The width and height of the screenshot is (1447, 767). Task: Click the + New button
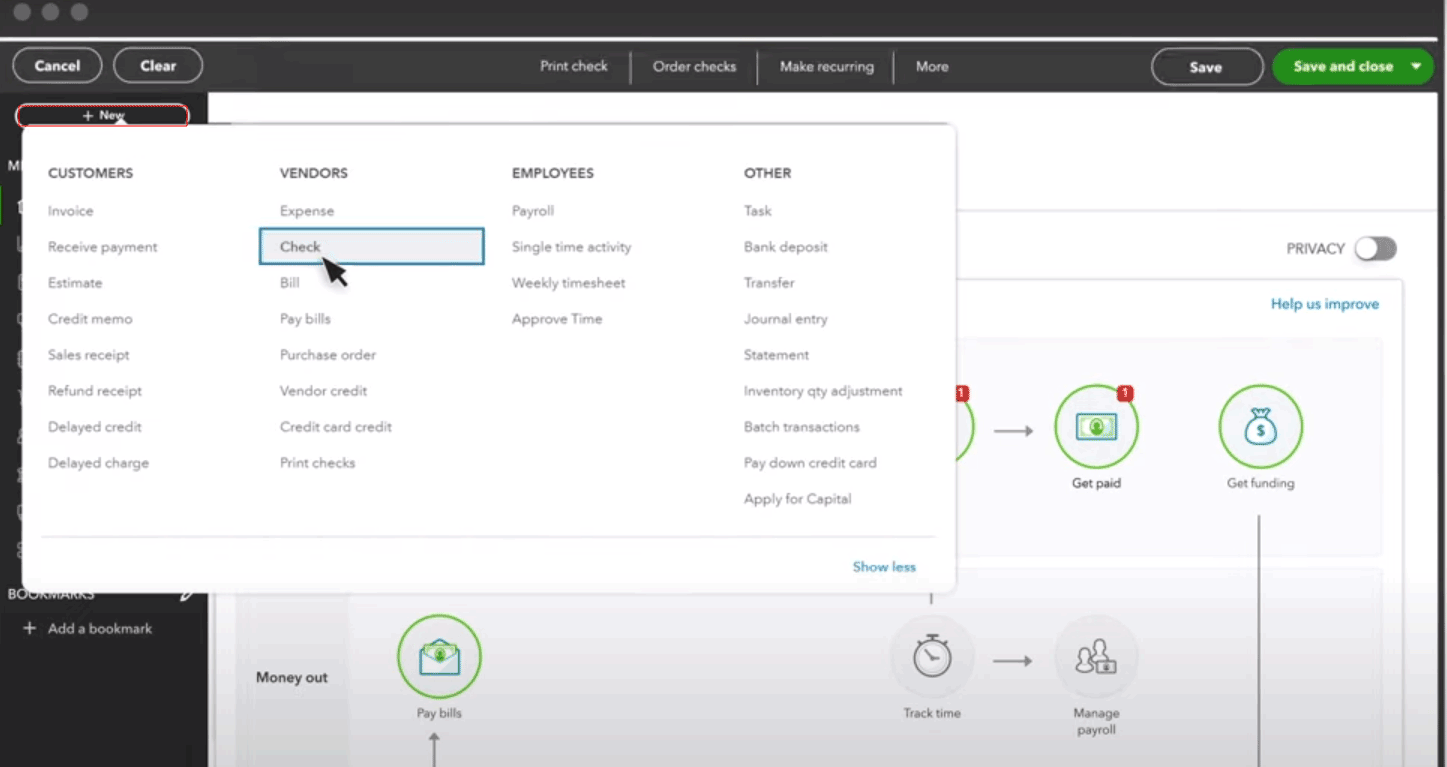coord(102,116)
